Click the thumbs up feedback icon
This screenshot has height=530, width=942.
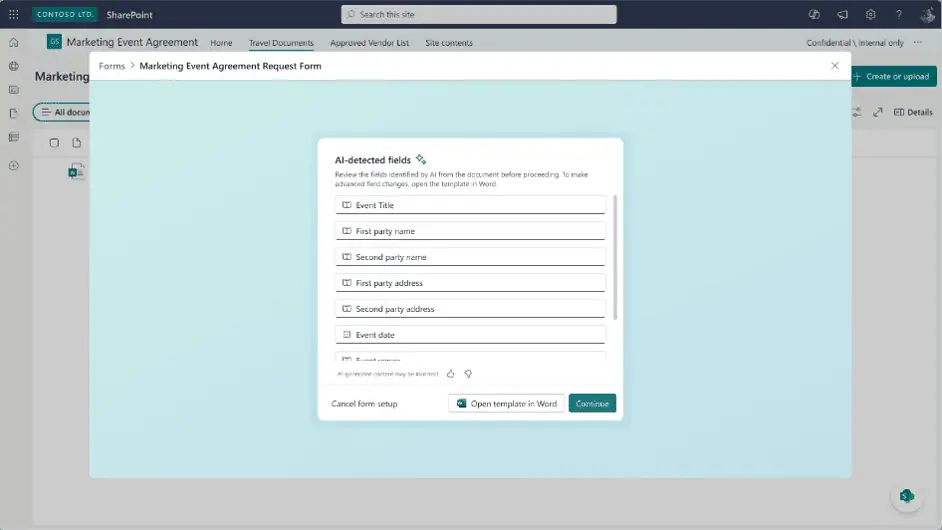tap(451, 374)
